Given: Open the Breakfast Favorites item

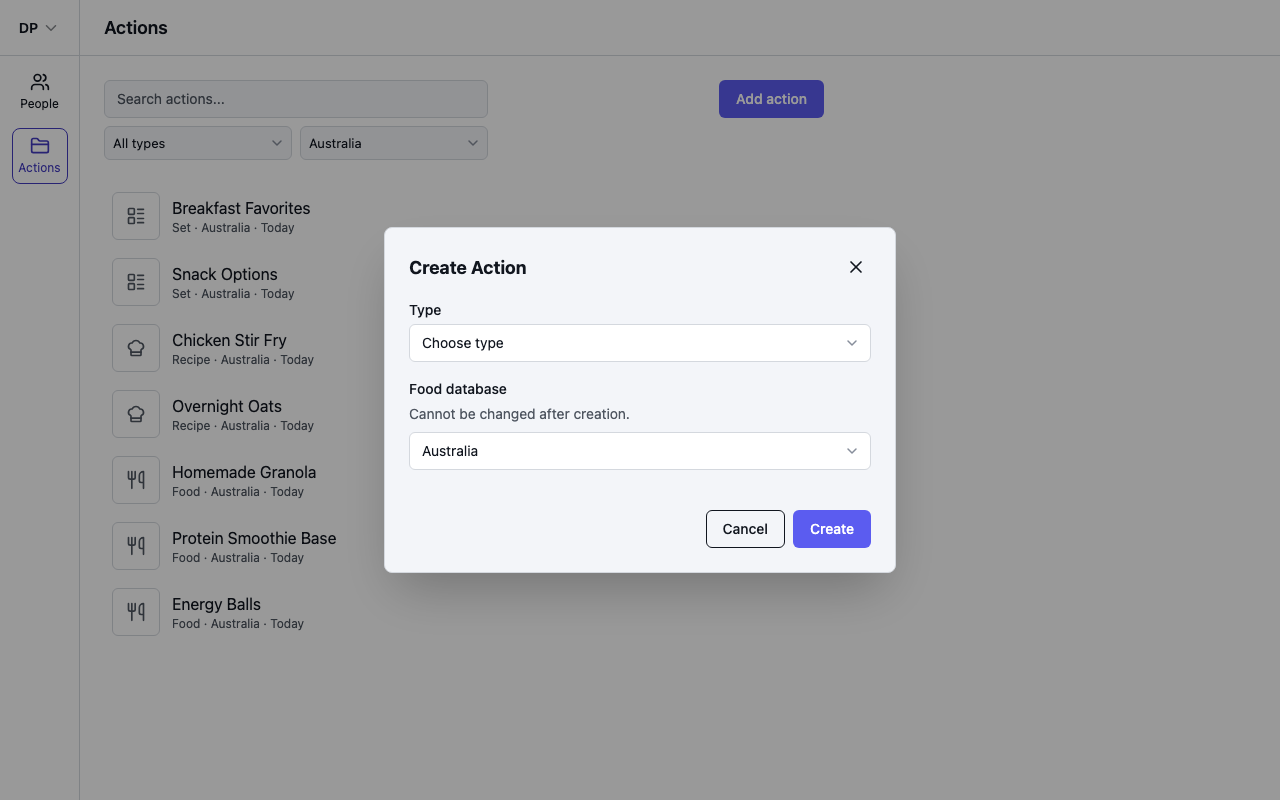Looking at the screenshot, I should tap(241, 208).
